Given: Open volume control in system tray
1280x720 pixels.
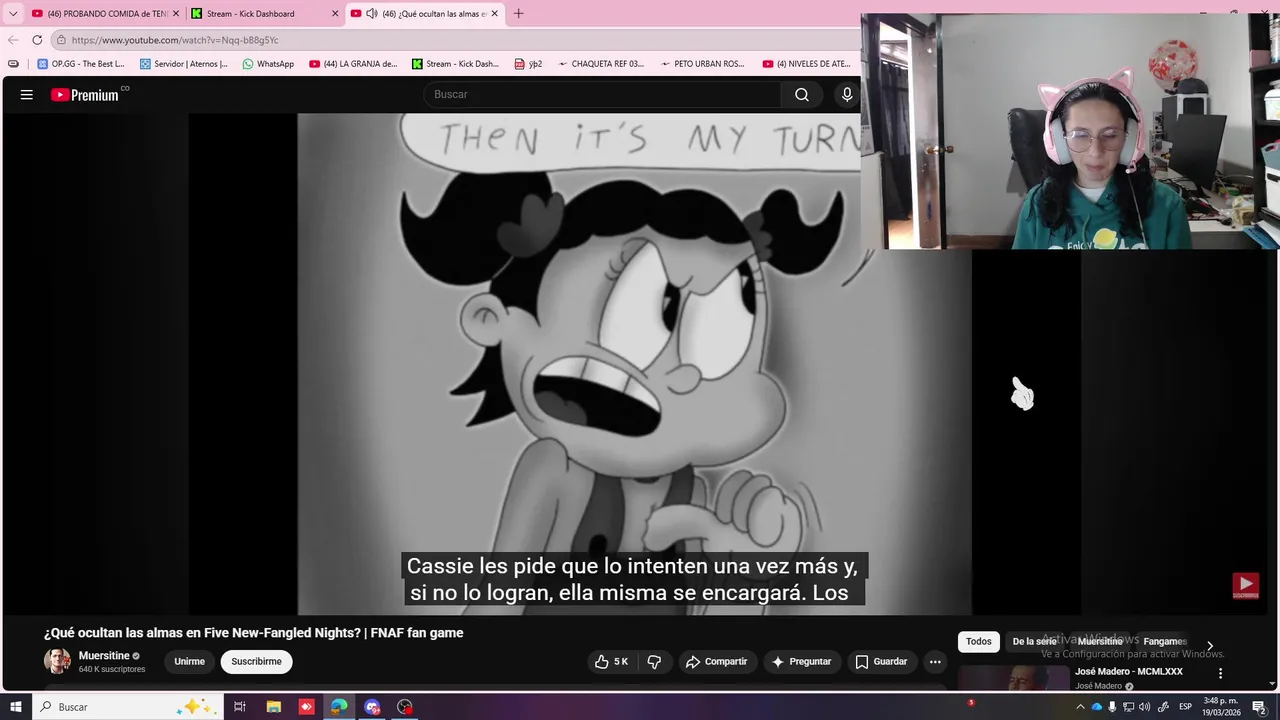Looking at the screenshot, I should coord(1145,707).
